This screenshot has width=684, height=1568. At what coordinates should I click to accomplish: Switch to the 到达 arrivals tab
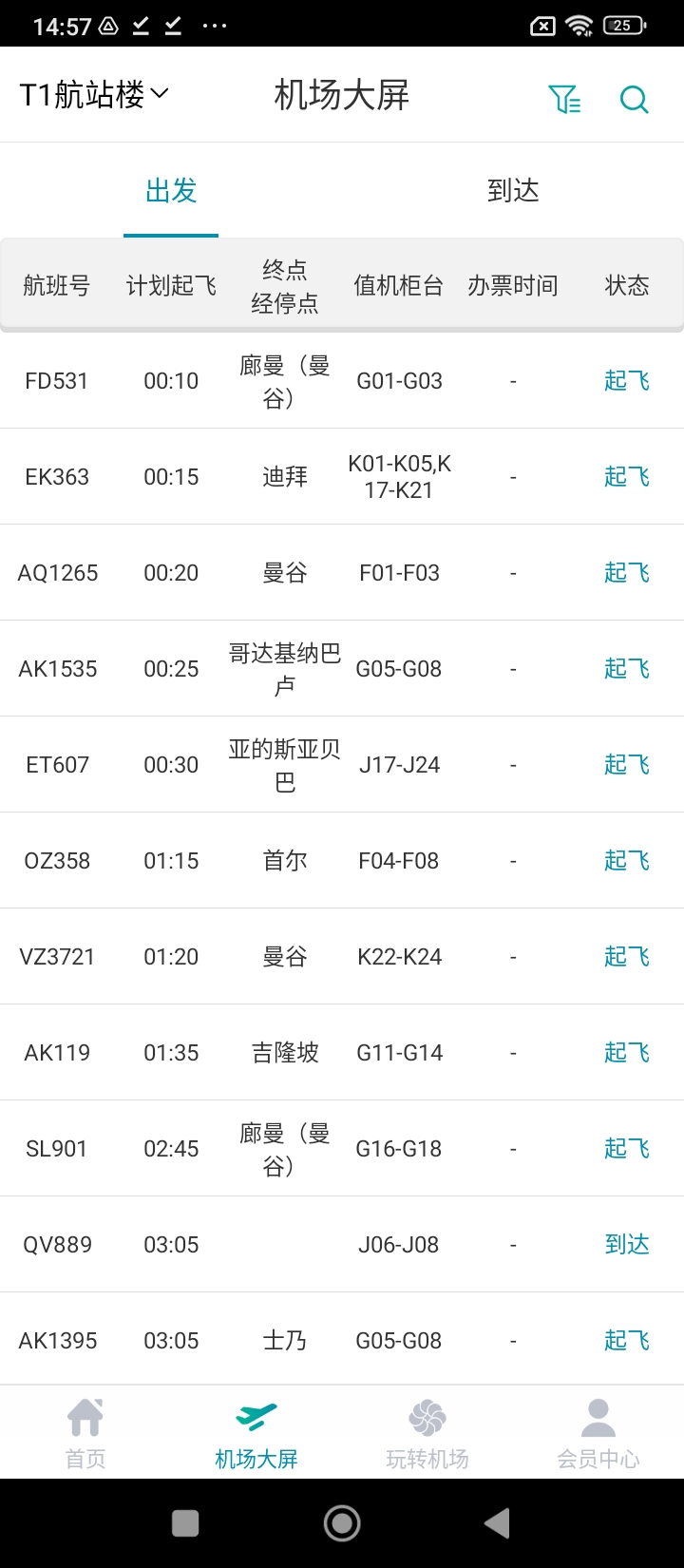513,191
